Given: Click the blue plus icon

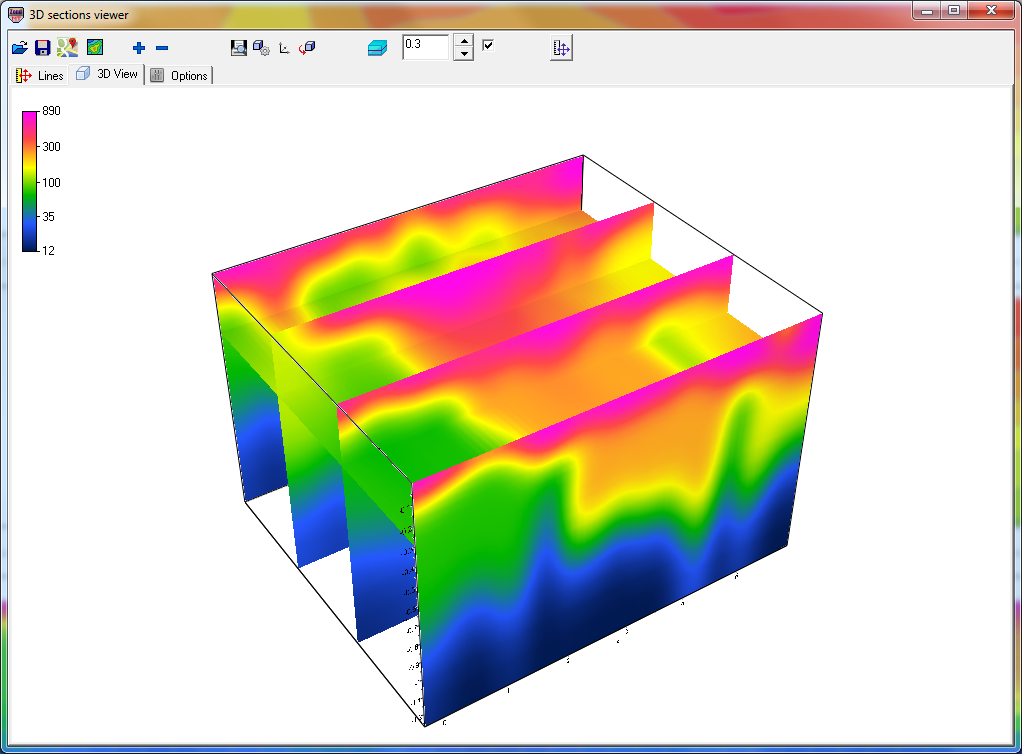Looking at the screenshot, I should pyautogui.click(x=139, y=48).
